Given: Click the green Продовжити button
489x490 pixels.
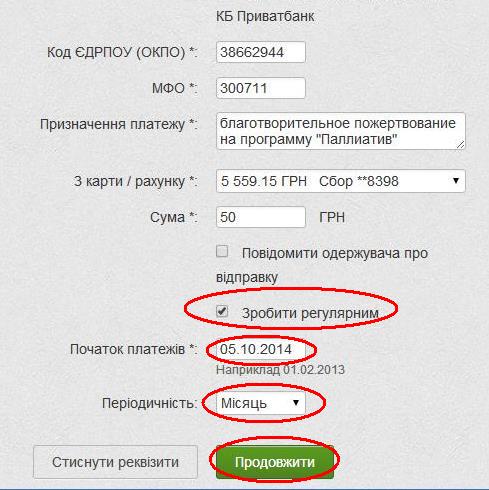Looking at the screenshot, I should (x=275, y=462).
